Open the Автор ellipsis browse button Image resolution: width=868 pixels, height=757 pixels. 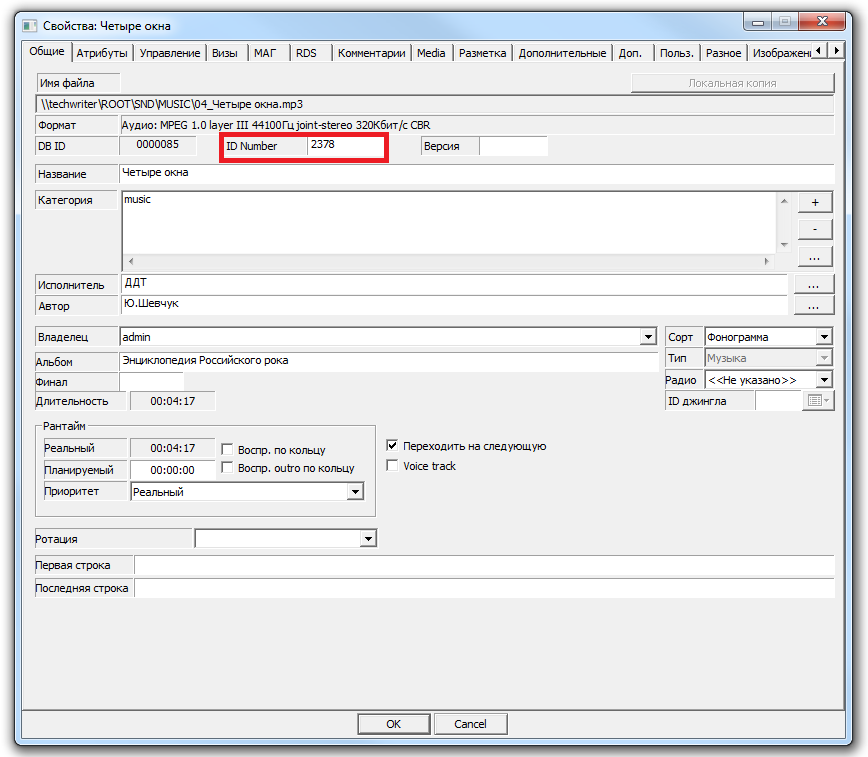pos(814,306)
